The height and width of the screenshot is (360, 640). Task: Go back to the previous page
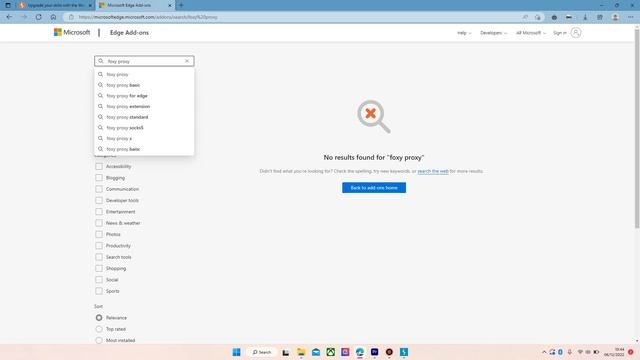(9, 17)
